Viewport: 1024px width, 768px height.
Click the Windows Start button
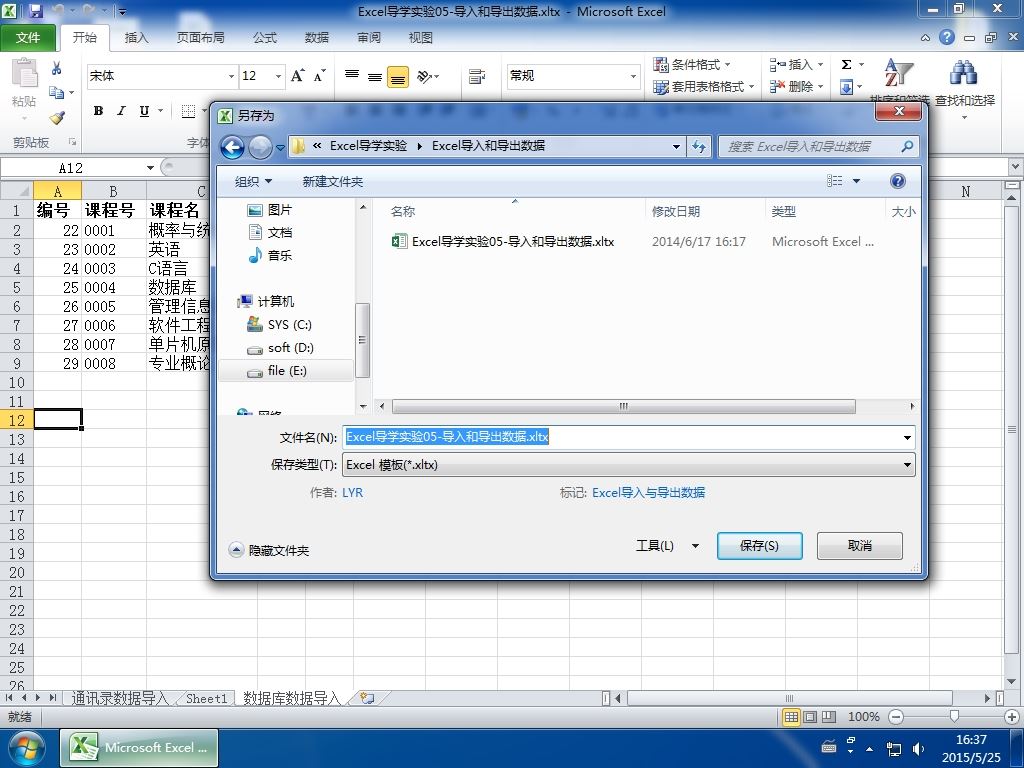pos(26,748)
